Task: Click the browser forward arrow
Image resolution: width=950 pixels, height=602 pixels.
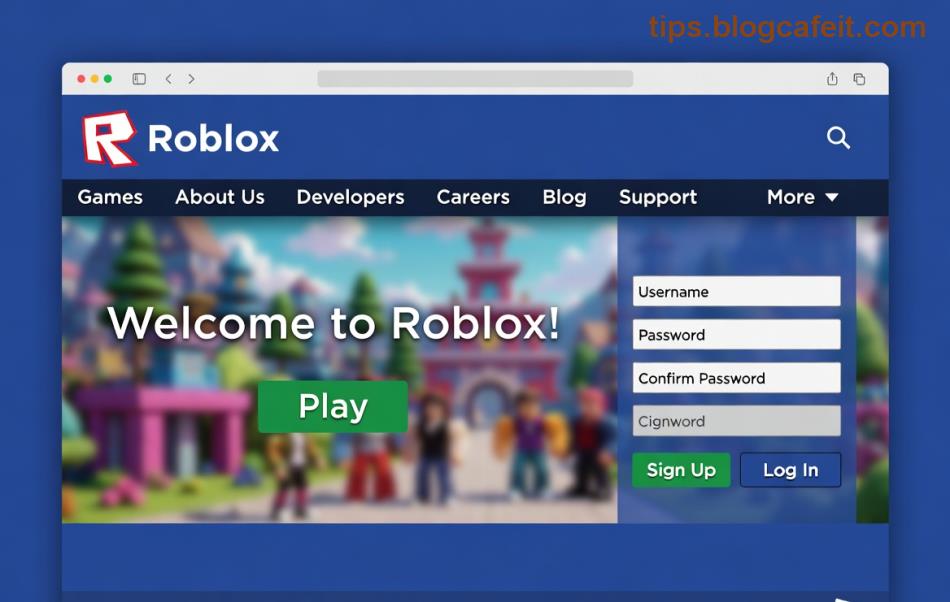Action: (191, 78)
